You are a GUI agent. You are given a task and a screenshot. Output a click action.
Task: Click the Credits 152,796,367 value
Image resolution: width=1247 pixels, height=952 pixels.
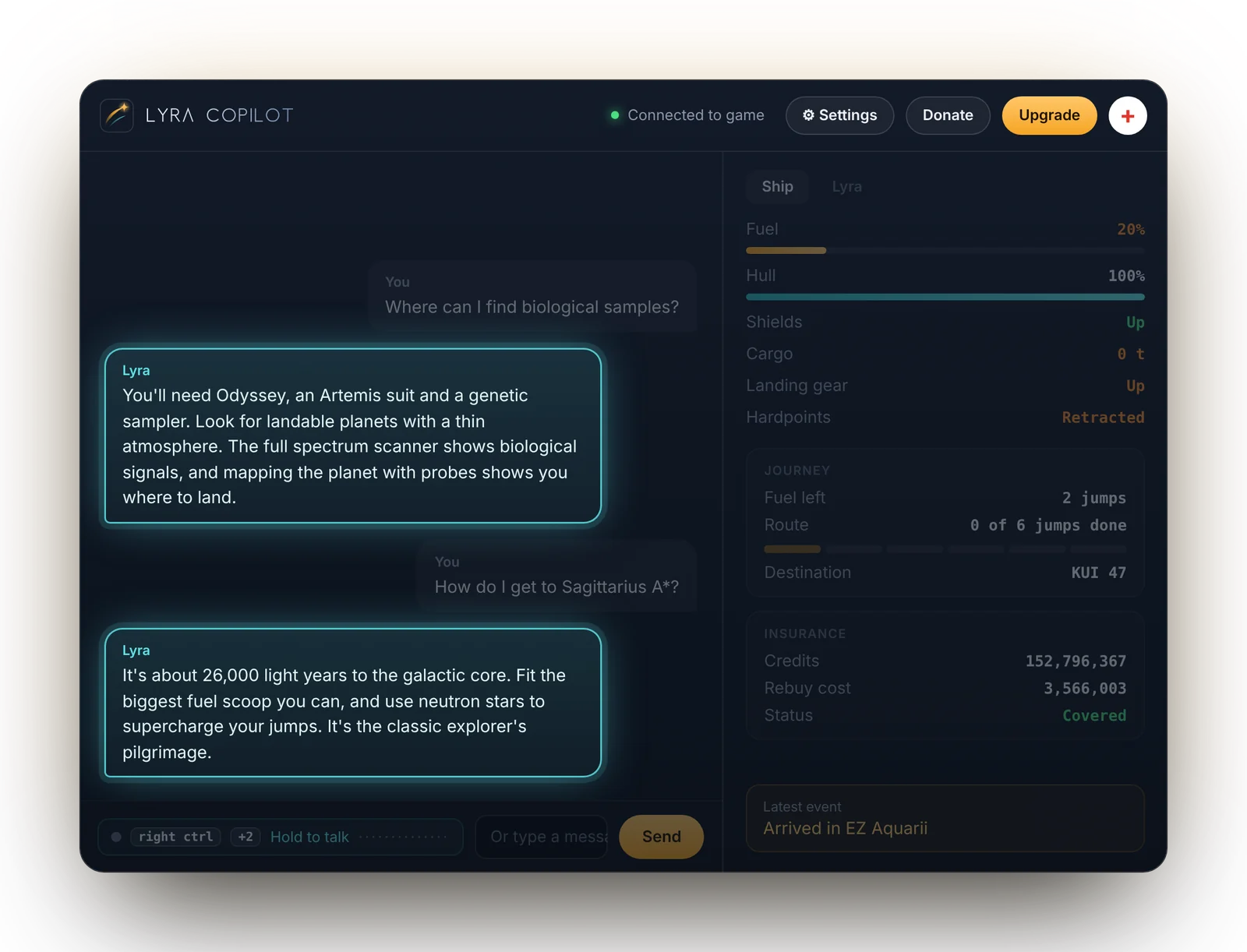coord(1076,661)
